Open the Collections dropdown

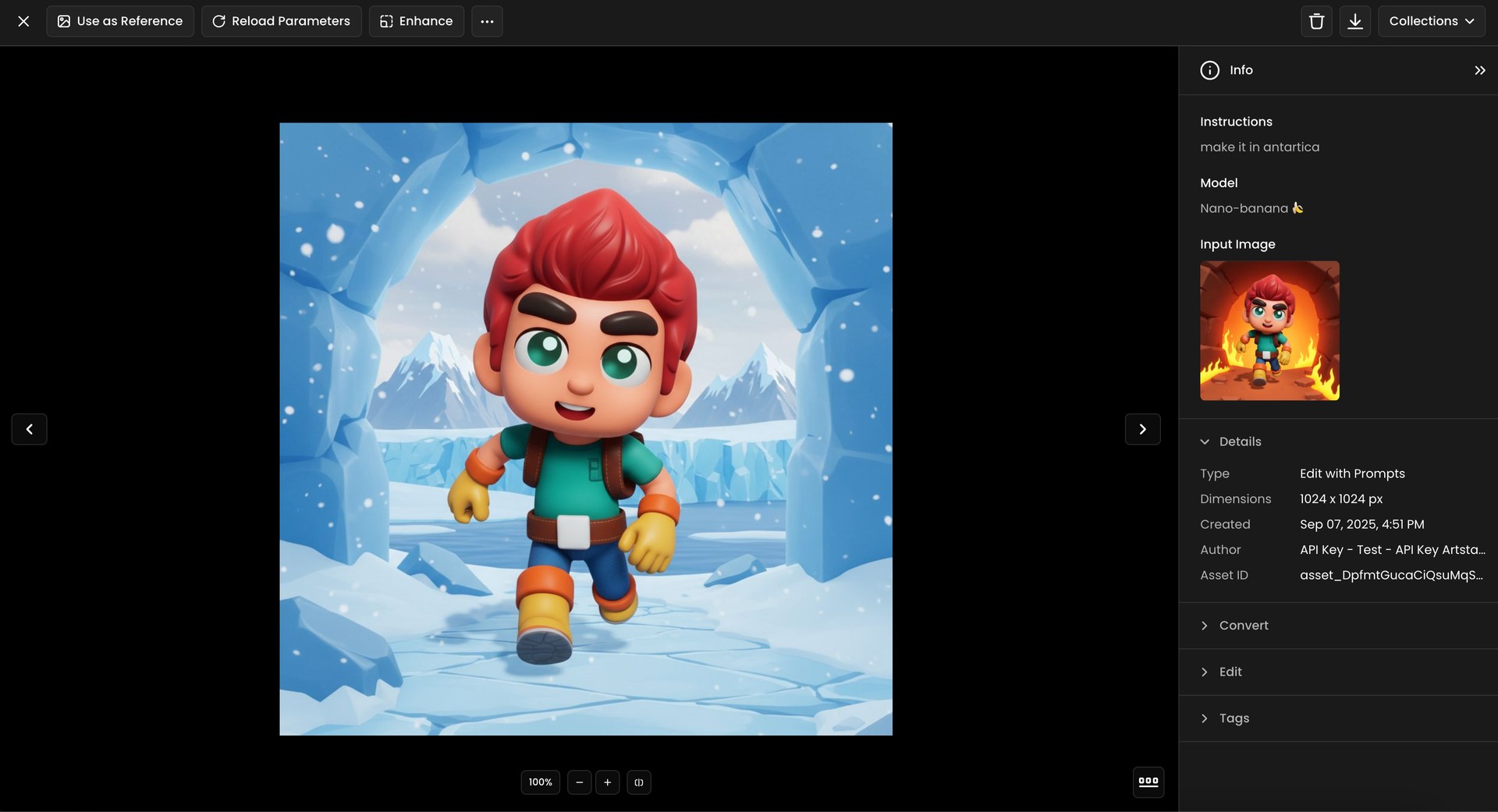[x=1432, y=21]
